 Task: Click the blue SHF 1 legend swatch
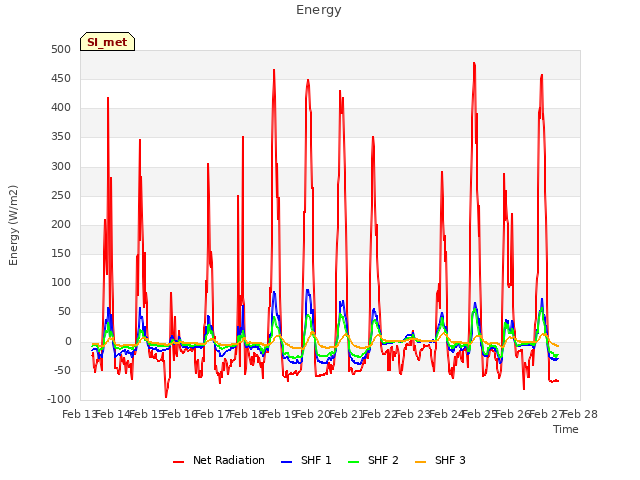[287, 462]
